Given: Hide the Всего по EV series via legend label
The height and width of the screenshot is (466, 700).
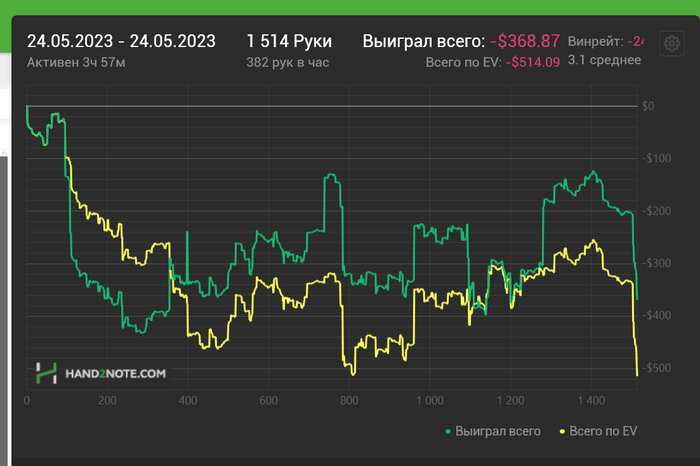Looking at the screenshot, I should (x=603, y=431).
